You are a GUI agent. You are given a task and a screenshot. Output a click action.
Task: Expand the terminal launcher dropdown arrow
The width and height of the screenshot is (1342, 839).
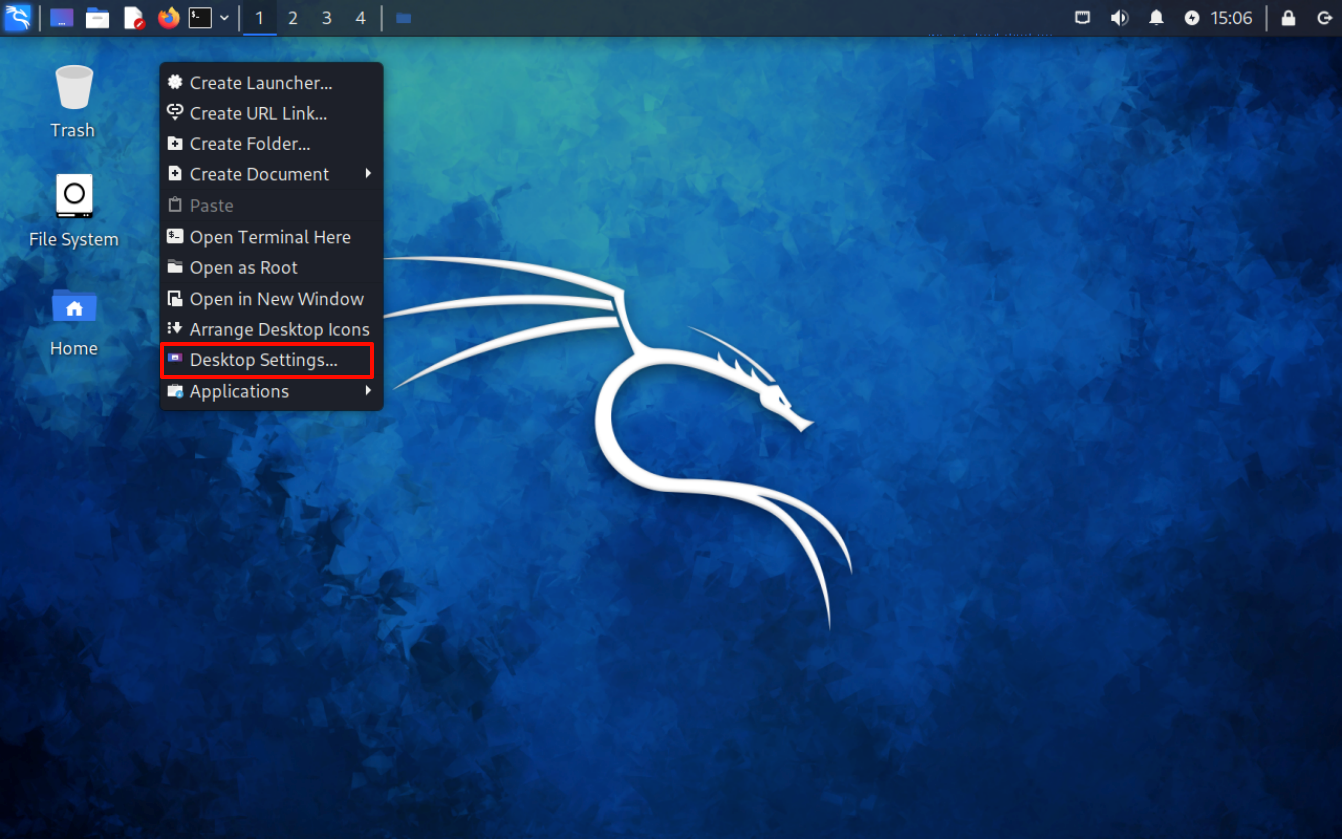click(224, 18)
